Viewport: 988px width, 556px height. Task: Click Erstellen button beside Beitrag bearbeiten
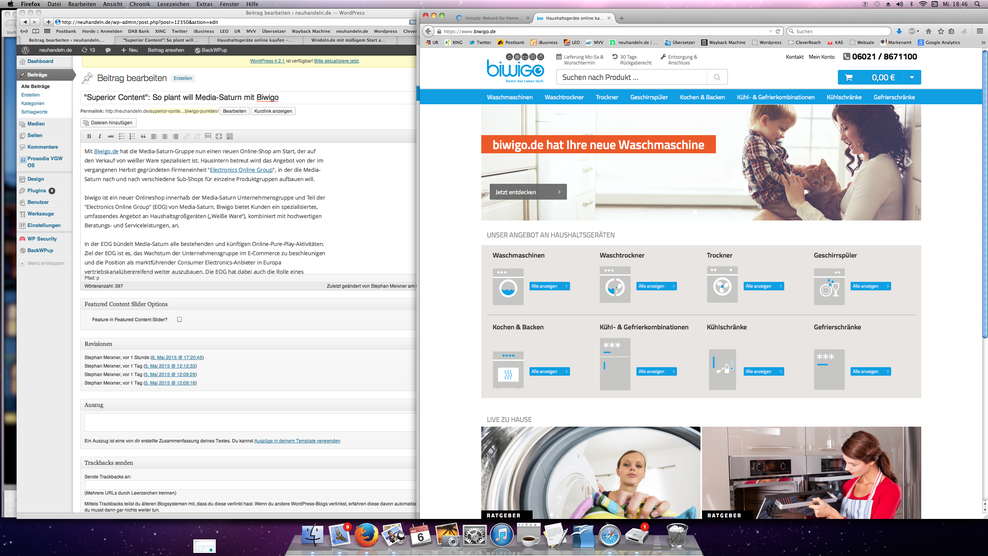tap(183, 78)
